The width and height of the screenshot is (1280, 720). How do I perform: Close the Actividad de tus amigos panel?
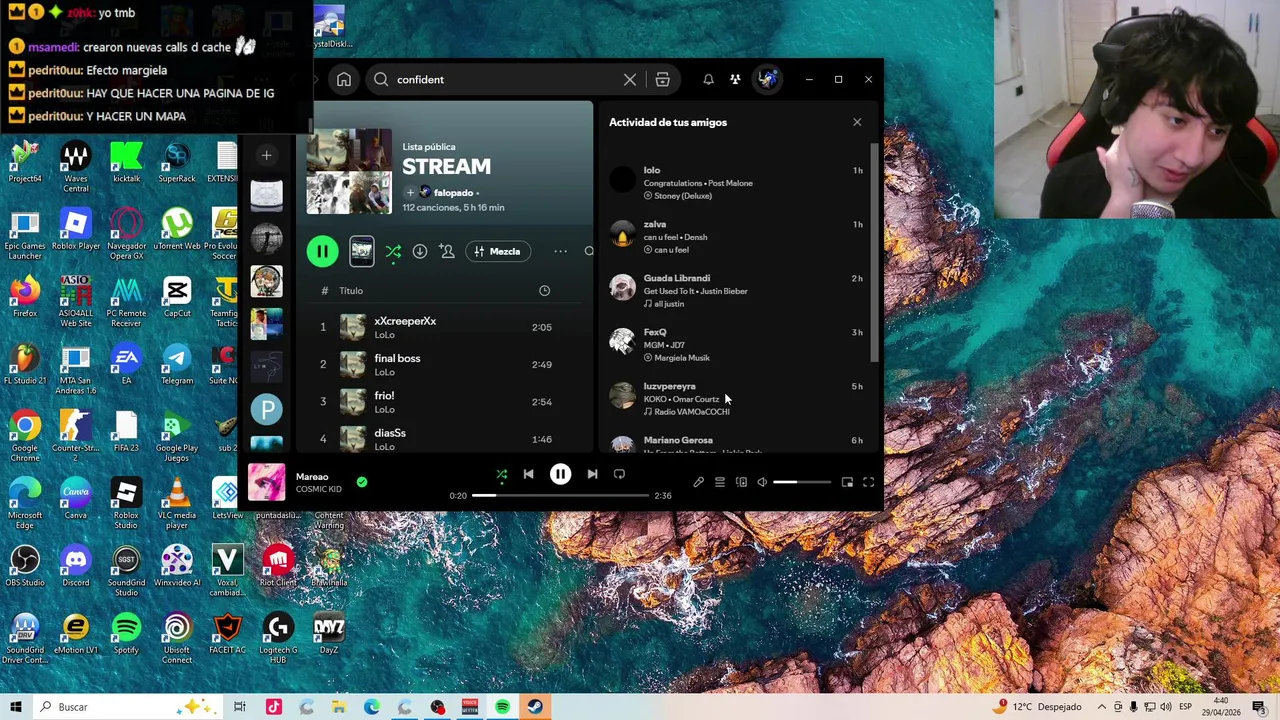pyautogui.click(x=857, y=122)
